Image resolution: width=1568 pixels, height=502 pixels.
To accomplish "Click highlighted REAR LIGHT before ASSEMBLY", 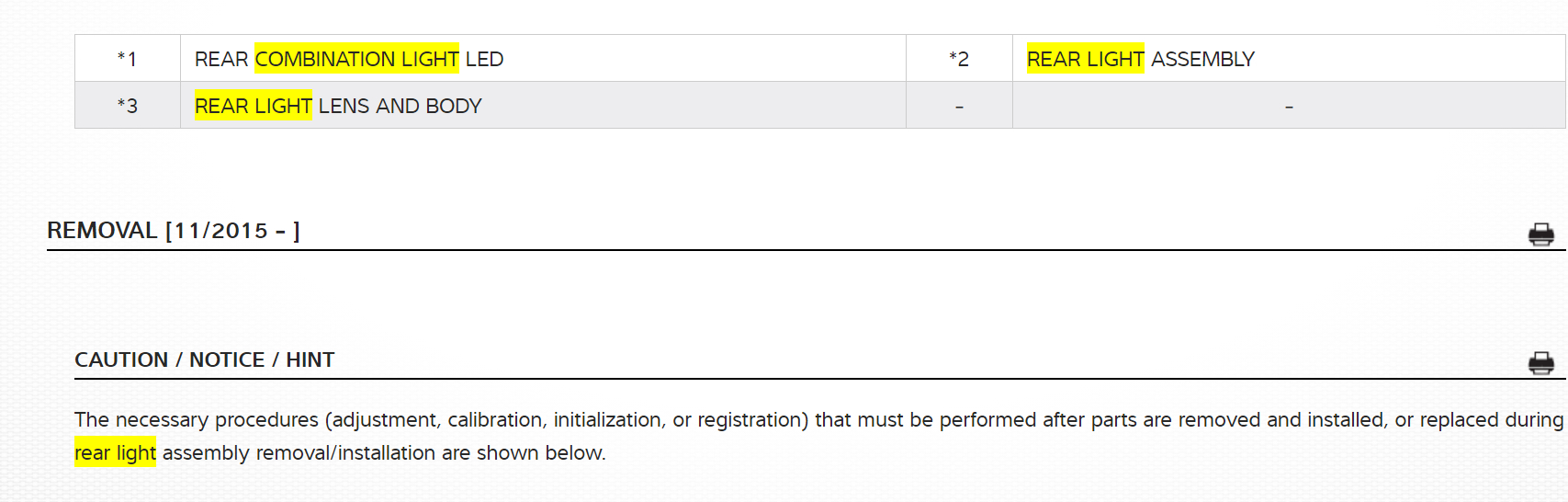I will pyautogui.click(x=1085, y=59).
